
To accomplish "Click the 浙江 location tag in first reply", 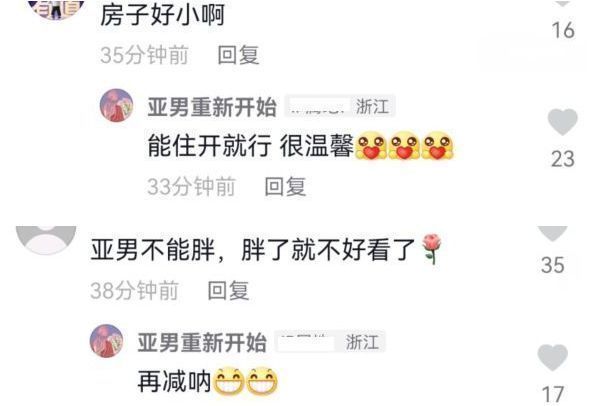I will 373,106.
